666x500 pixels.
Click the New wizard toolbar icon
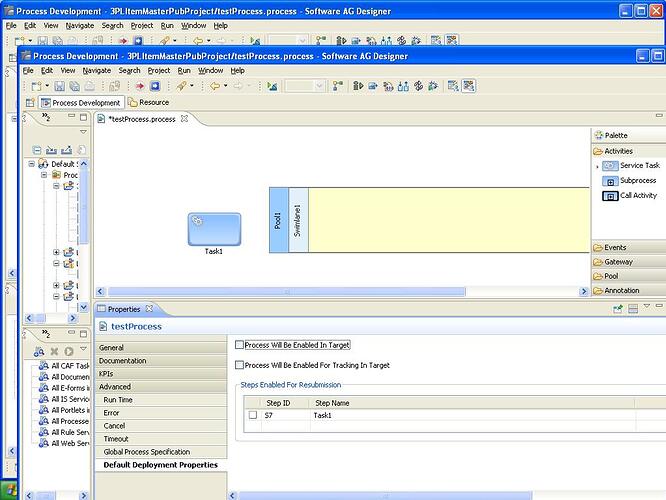[x=37, y=86]
